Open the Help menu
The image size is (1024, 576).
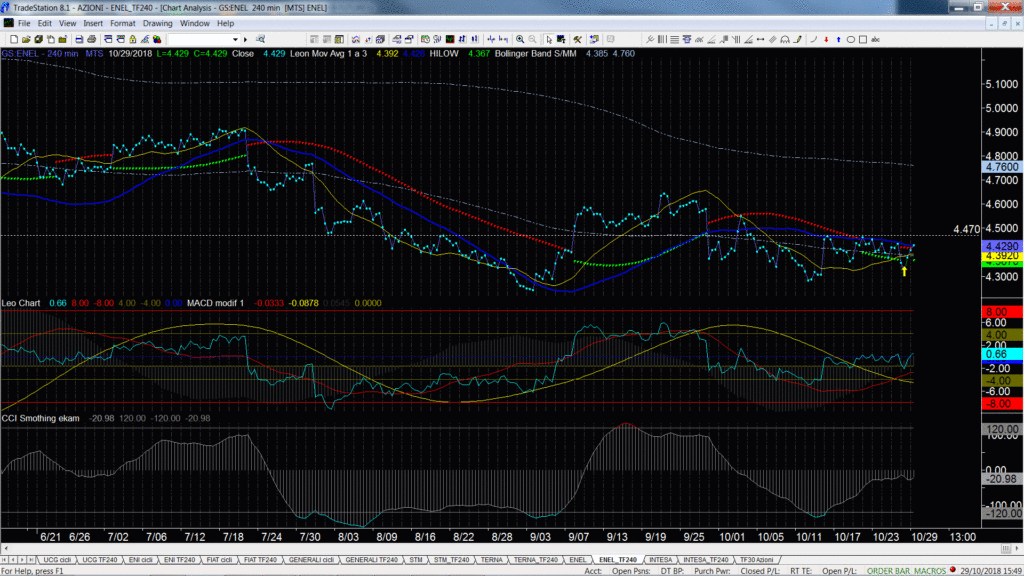(x=225, y=24)
